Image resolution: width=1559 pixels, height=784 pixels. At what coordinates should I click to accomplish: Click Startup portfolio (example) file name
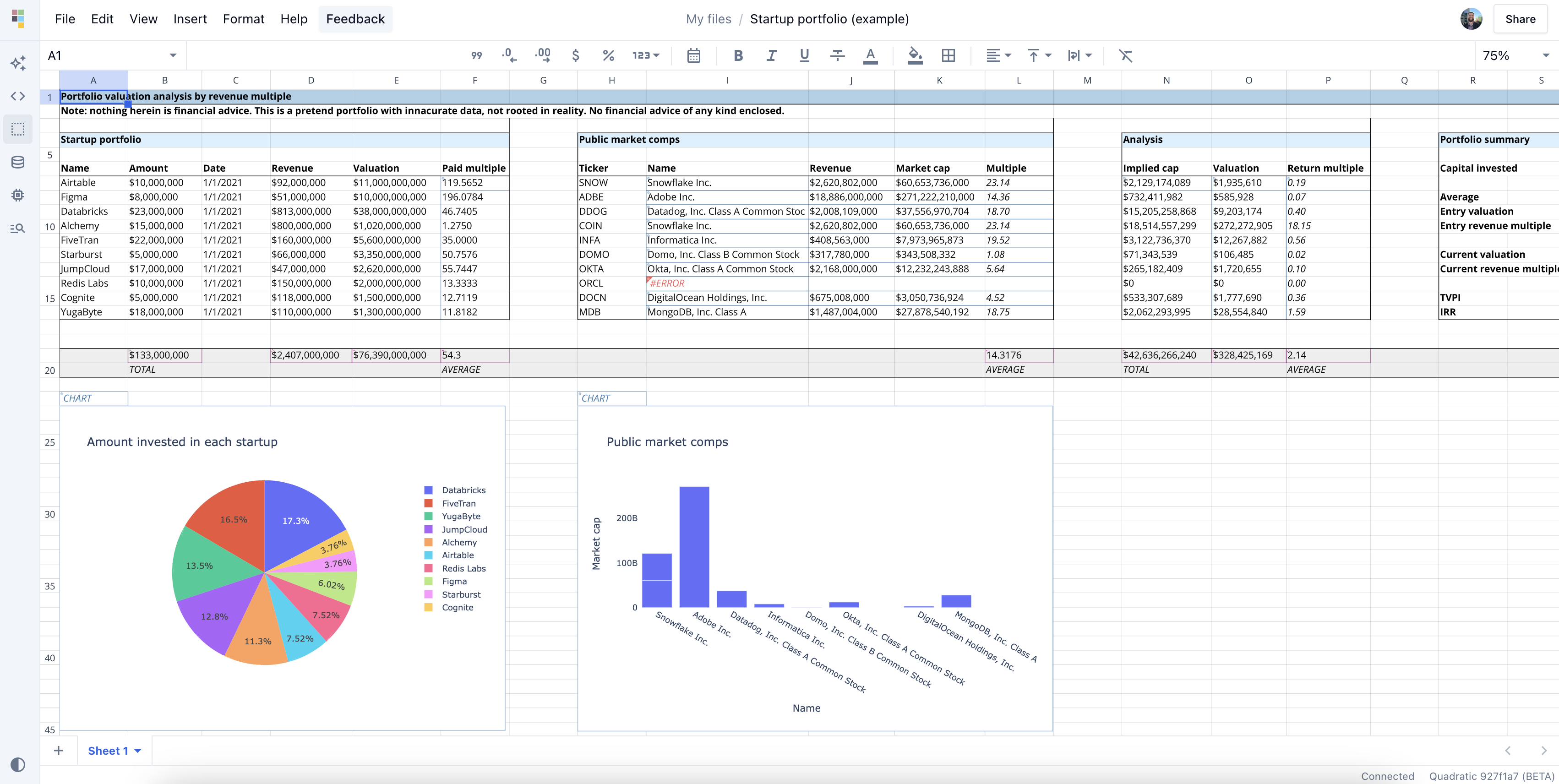(829, 19)
